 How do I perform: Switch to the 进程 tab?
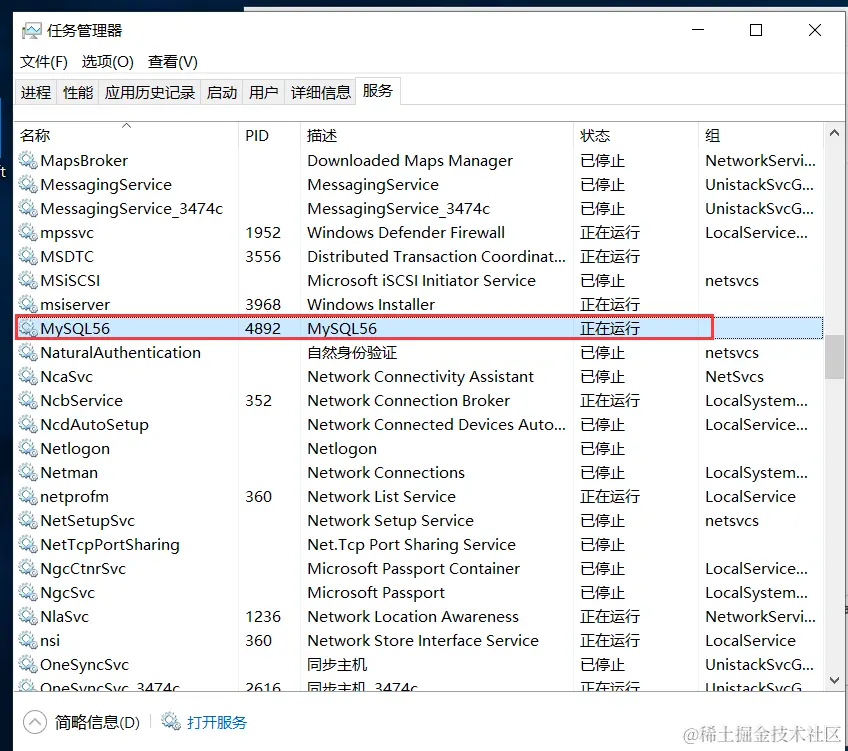pos(36,92)
